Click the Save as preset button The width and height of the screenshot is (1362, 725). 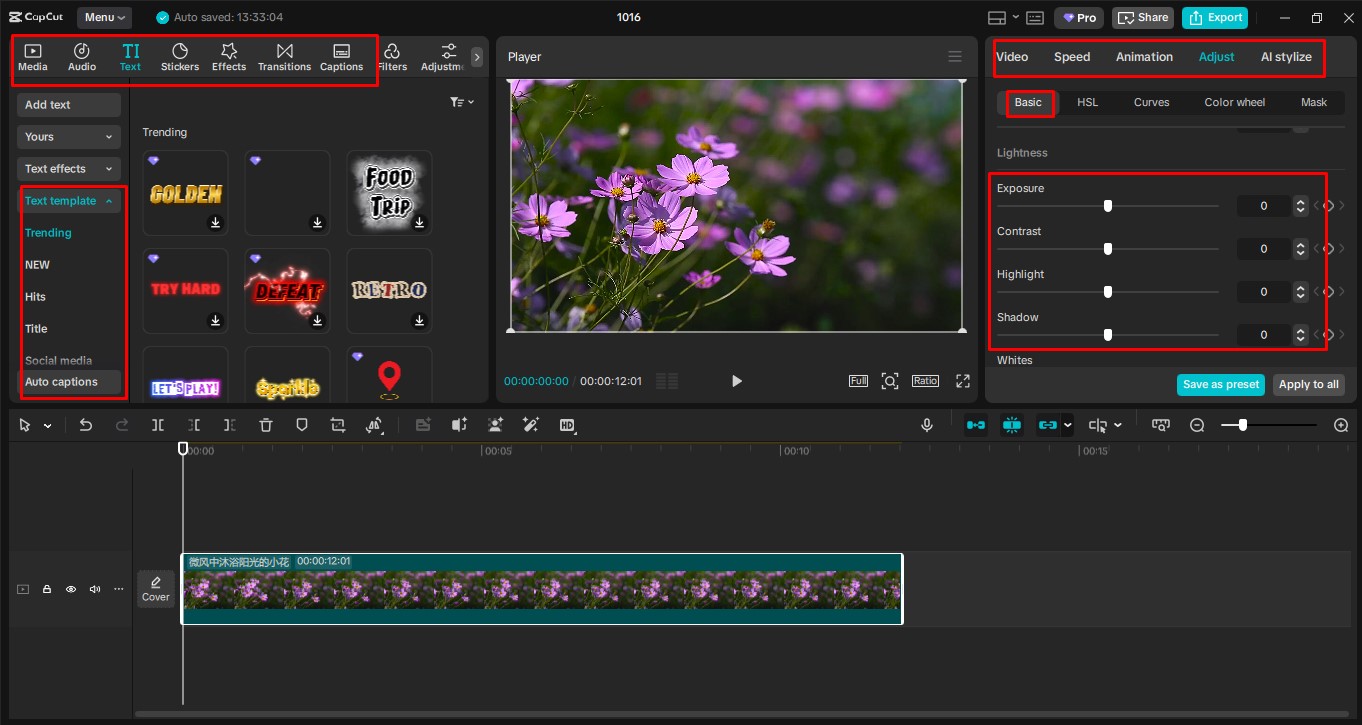coord(1220,385)
